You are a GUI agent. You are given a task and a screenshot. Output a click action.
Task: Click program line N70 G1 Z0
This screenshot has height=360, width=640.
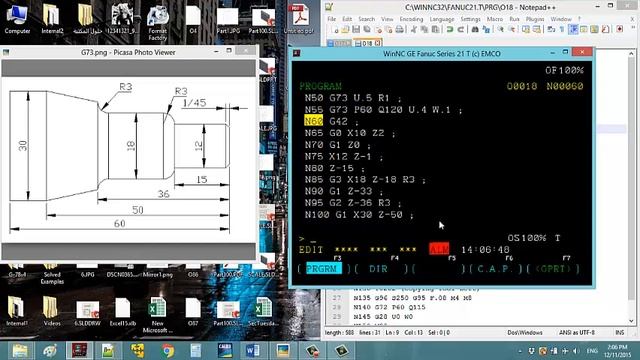point(338,145)
